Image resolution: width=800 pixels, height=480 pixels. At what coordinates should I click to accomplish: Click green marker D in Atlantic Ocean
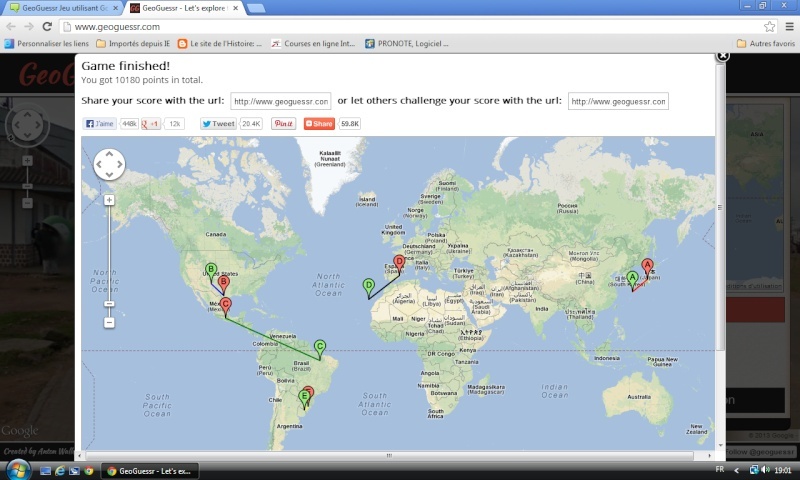click(369, 288)
